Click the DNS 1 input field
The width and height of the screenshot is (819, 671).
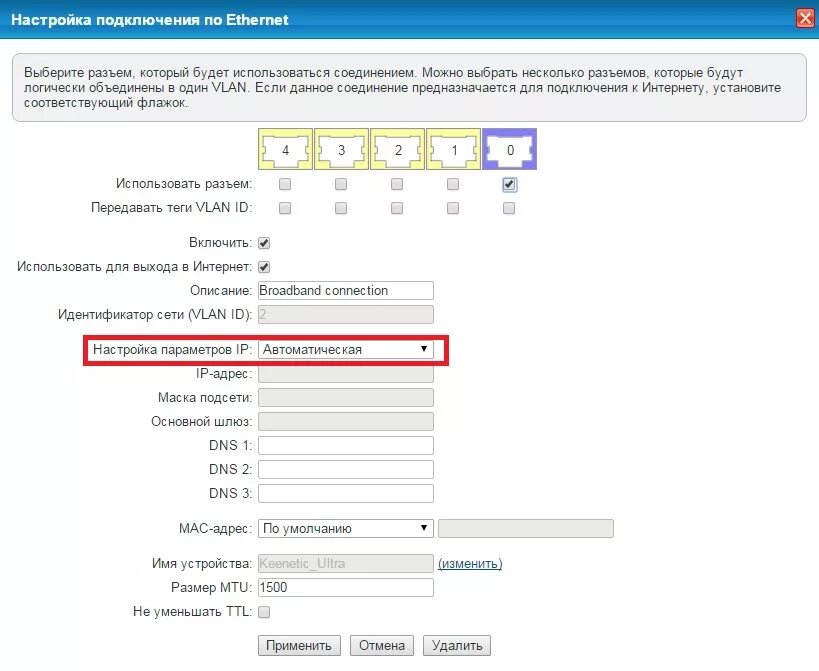click(346, 445)
